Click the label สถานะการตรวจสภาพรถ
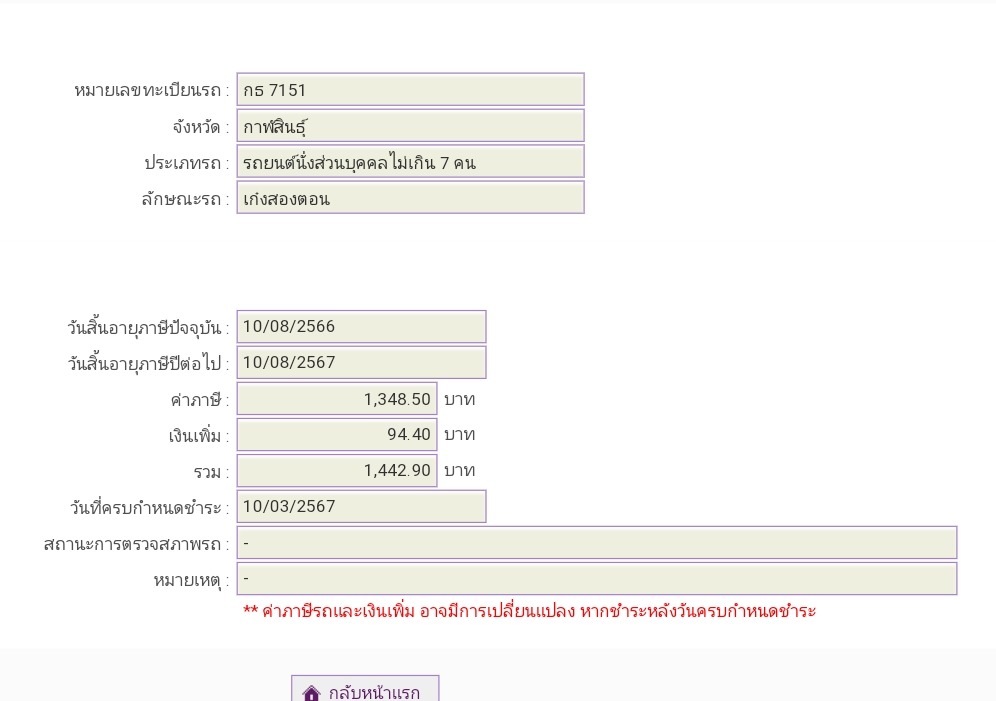 (x=136, y=544)
